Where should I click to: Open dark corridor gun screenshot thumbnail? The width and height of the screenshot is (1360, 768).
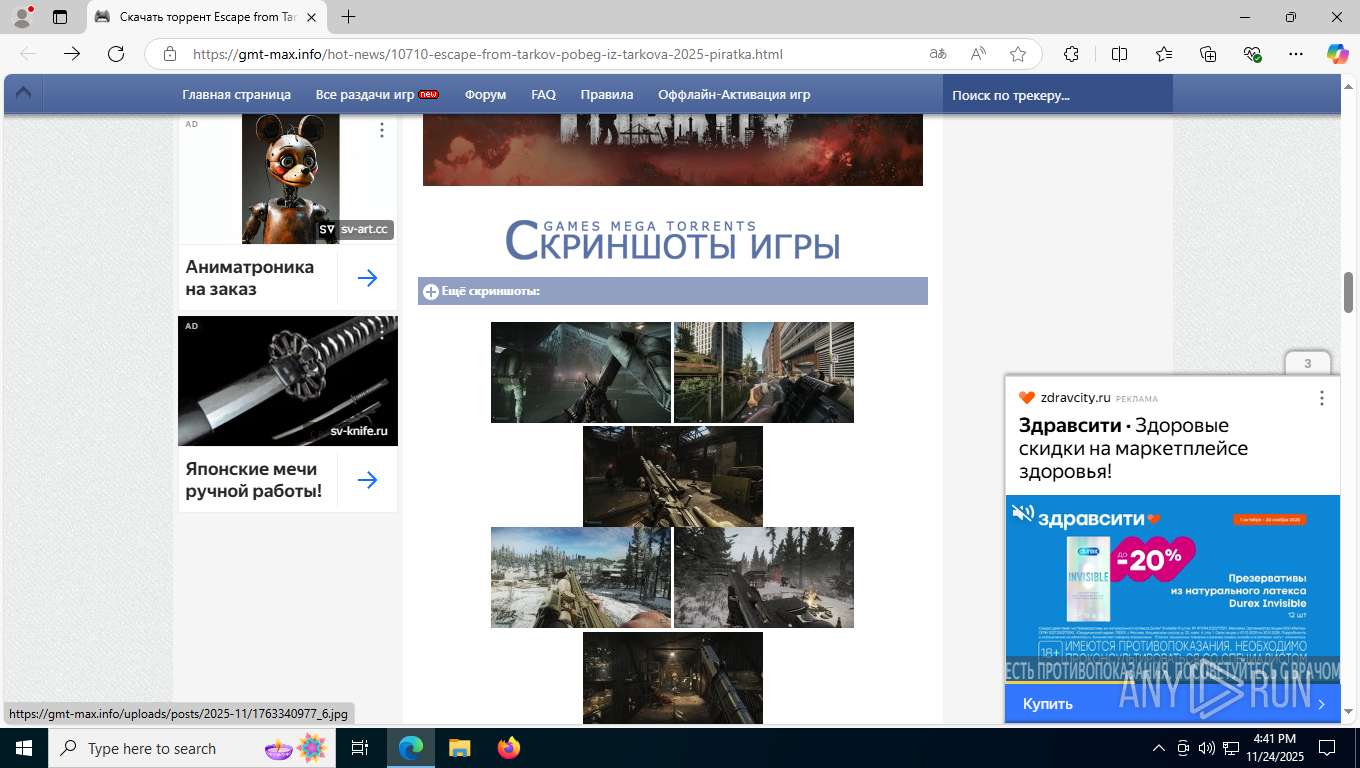581,372
